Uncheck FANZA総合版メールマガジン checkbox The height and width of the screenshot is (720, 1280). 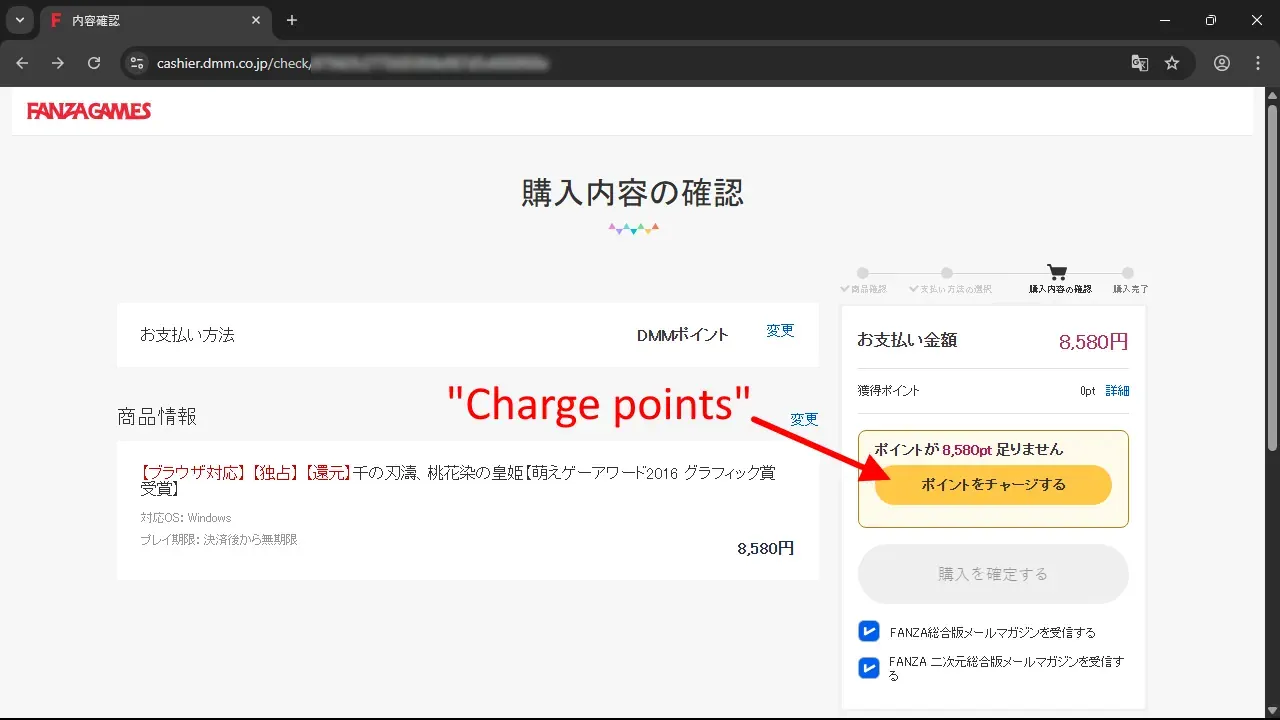[869, 631]
